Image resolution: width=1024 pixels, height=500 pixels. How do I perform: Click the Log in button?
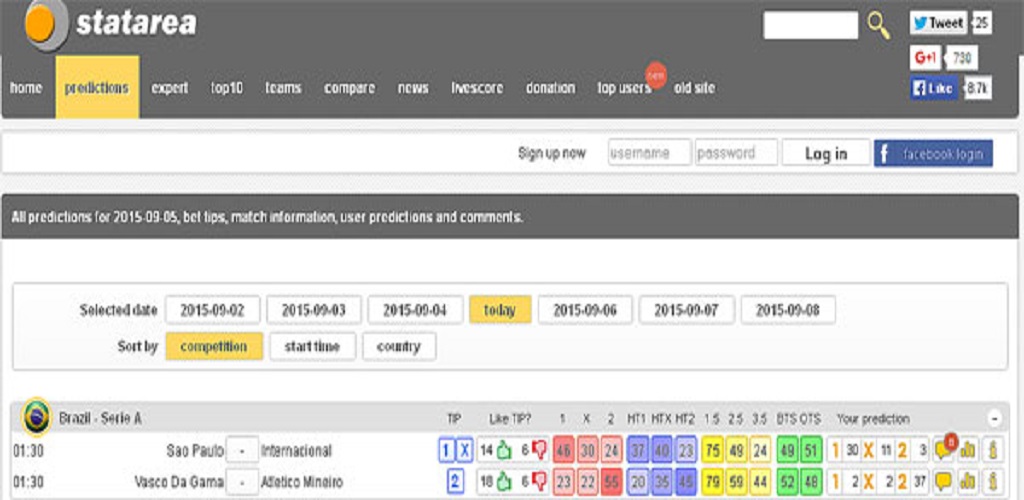tap(825, 153)
